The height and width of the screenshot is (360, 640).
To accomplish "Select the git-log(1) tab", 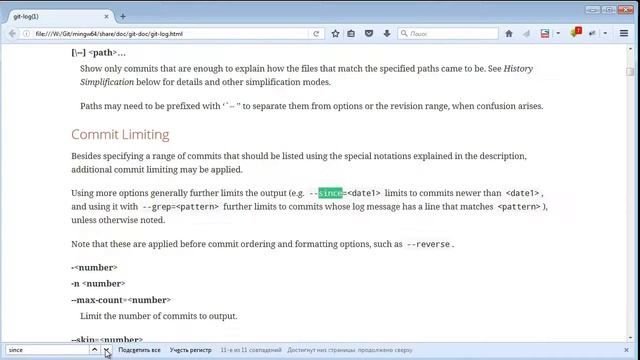I will (x=60, y=17).
